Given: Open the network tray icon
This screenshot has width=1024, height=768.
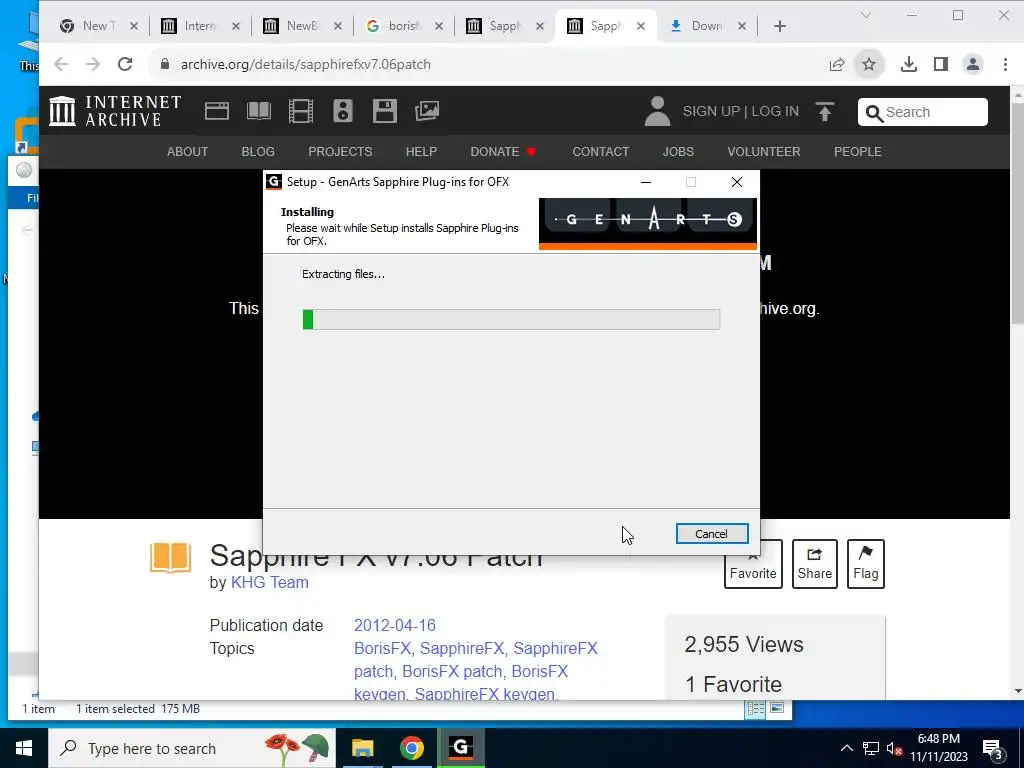Looking at the screenshot, I should tap(870, 748).
